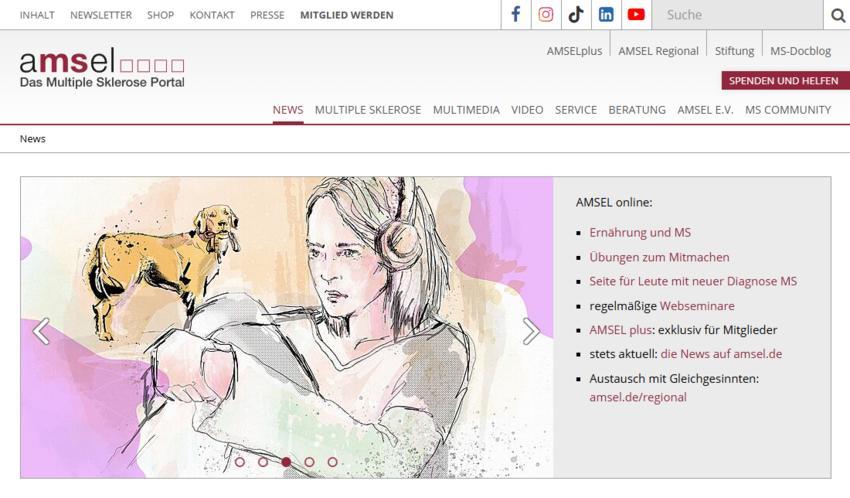Open die News auf amsel.de link

pyautogui.click(x=721, y=354)
